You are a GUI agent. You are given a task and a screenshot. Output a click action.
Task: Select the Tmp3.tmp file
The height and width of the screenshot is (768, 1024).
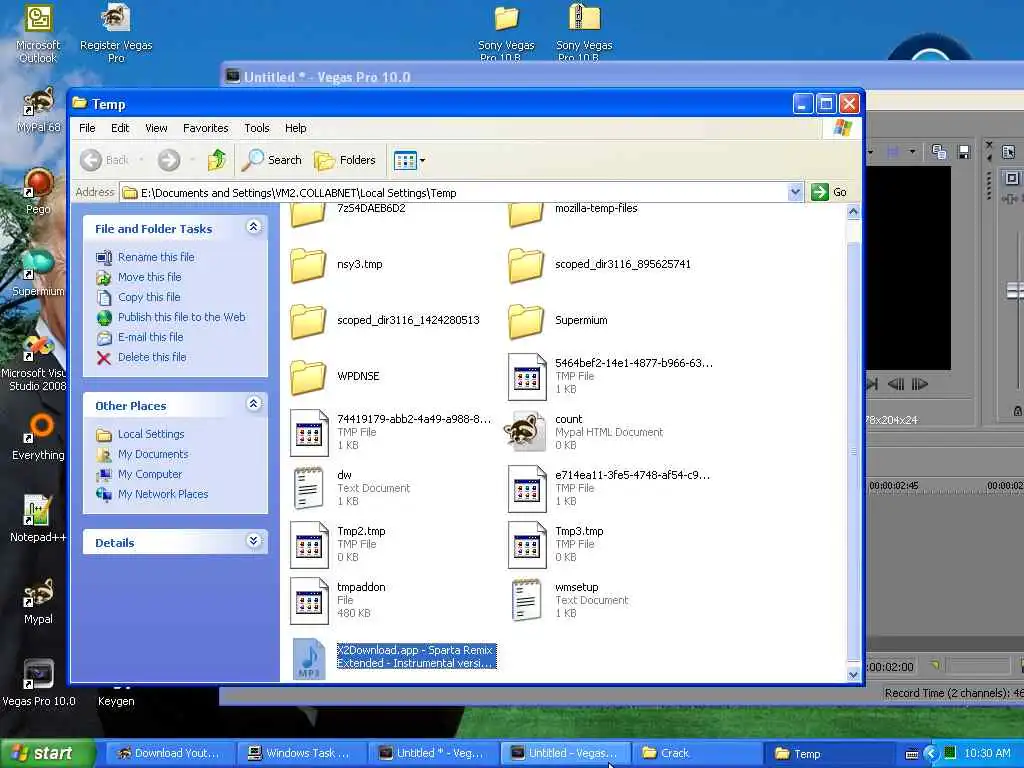click(555, 545)
